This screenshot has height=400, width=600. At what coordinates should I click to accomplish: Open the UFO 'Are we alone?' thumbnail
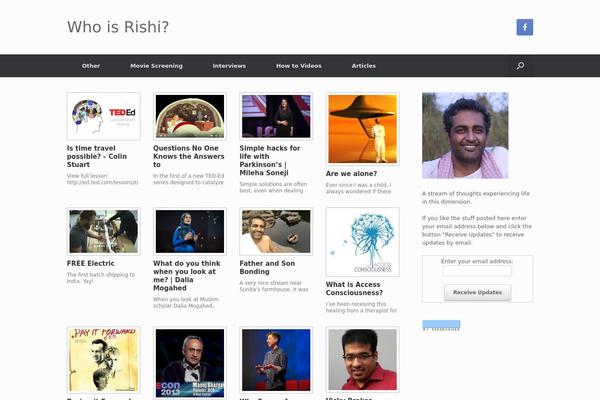pyautogui.click(x=363, y=129)
